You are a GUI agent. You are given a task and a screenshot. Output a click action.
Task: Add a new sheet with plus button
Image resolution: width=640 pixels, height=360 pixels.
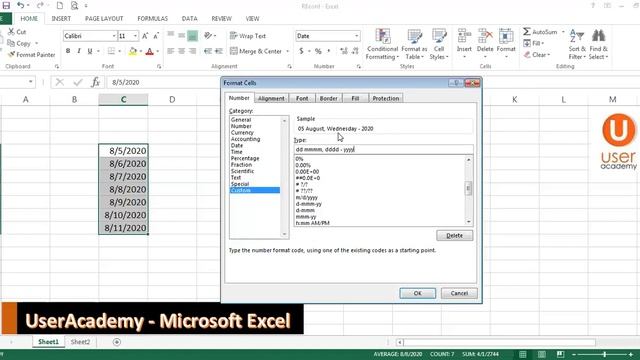pyautogui.click(x=117, y=342)
